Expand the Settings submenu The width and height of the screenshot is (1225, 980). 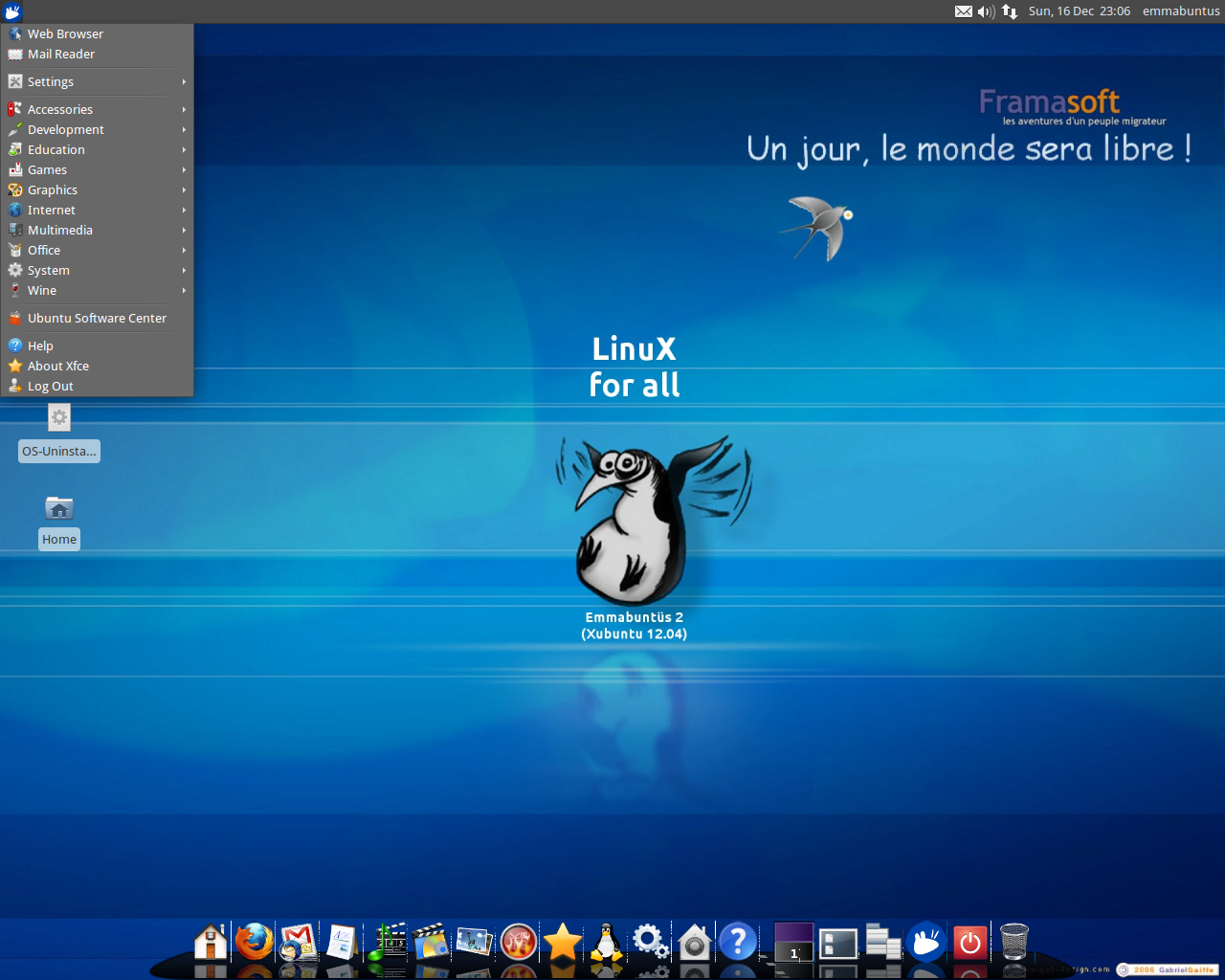(98, 82)
